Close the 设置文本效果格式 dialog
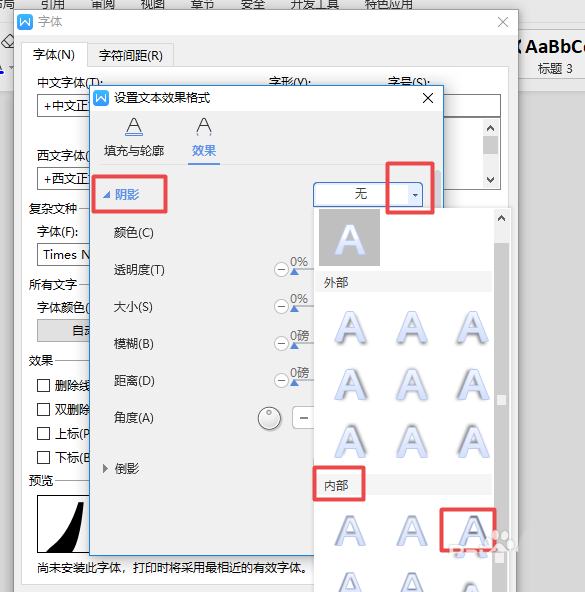The image size is (585, 592). pos(428,98)
